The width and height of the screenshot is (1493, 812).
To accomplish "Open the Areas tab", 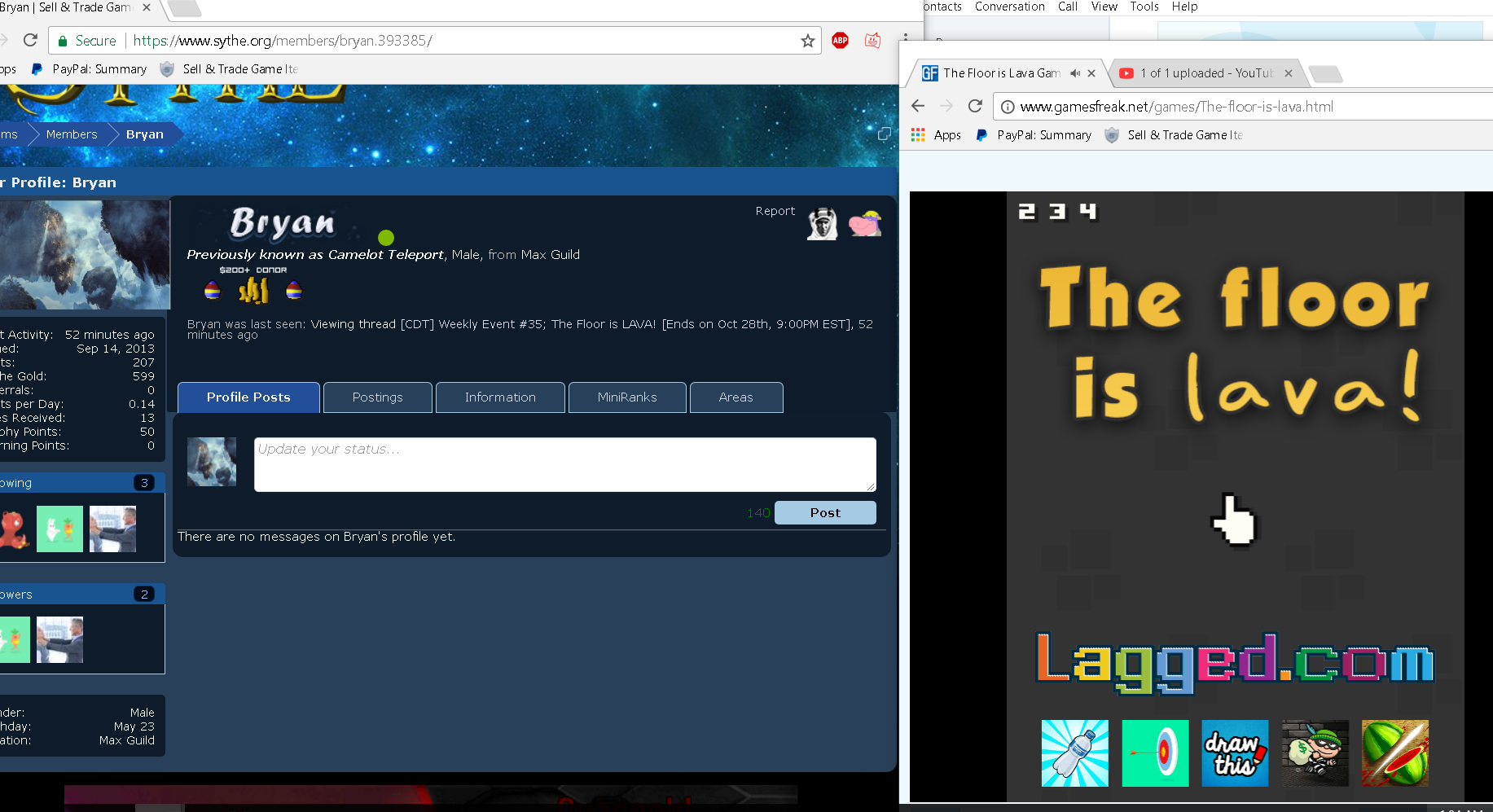I will [x=736, y=397].
